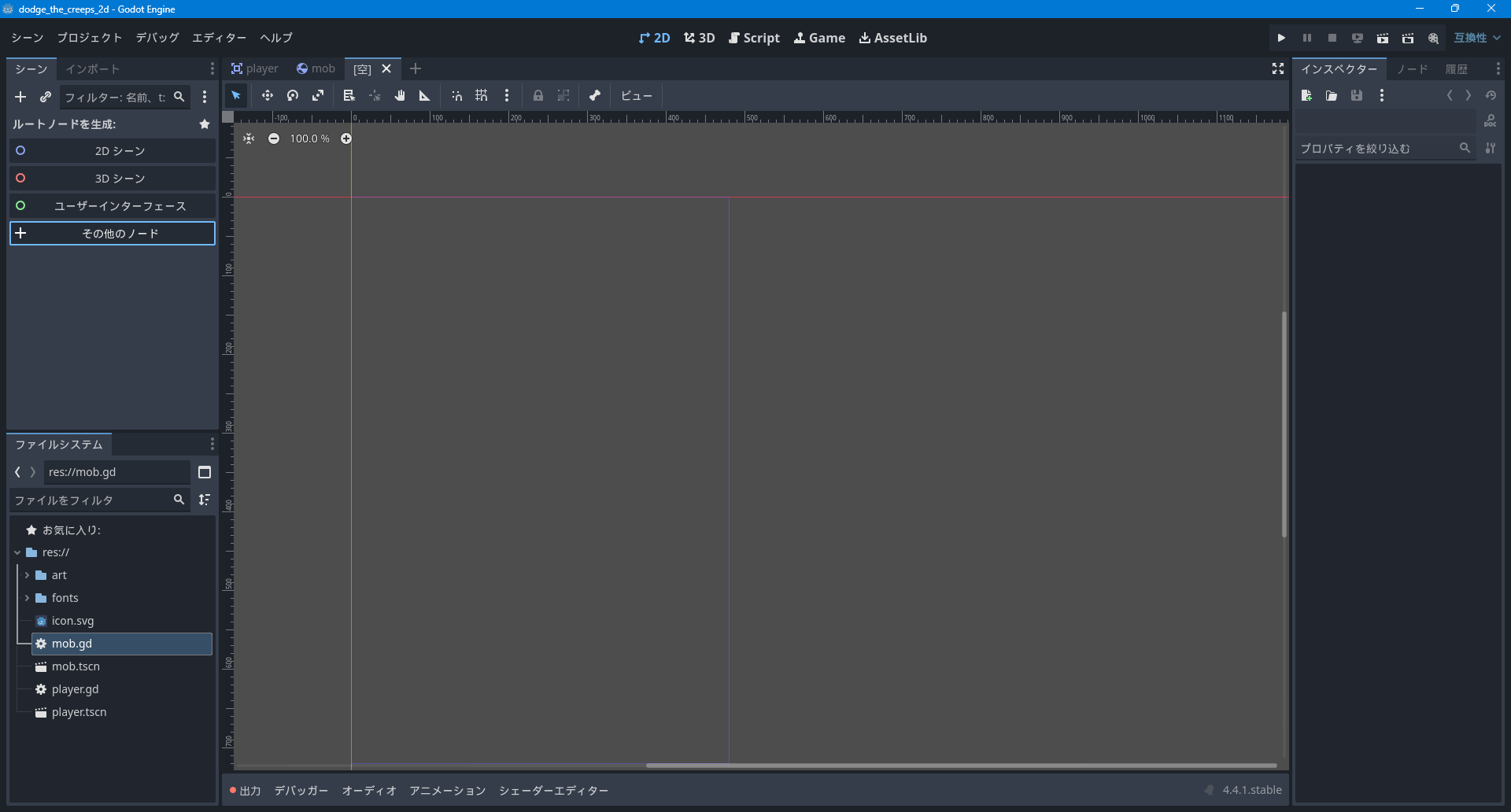1511x812 pixels.
Task: Create a ユーザーインターフェース root node
Action: pos(113,206)
